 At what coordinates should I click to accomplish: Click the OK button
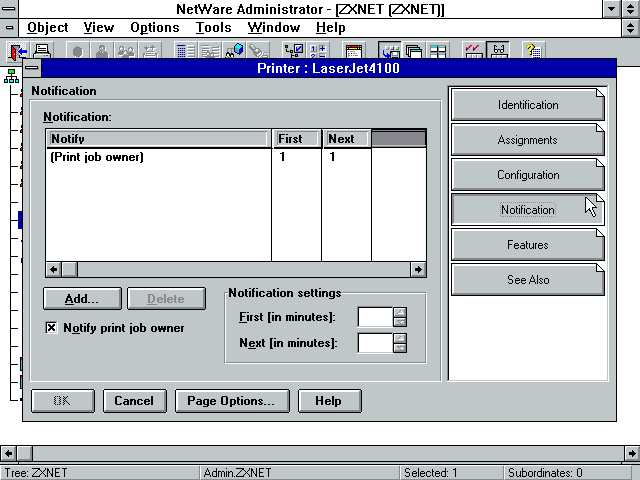pos(63,401)
